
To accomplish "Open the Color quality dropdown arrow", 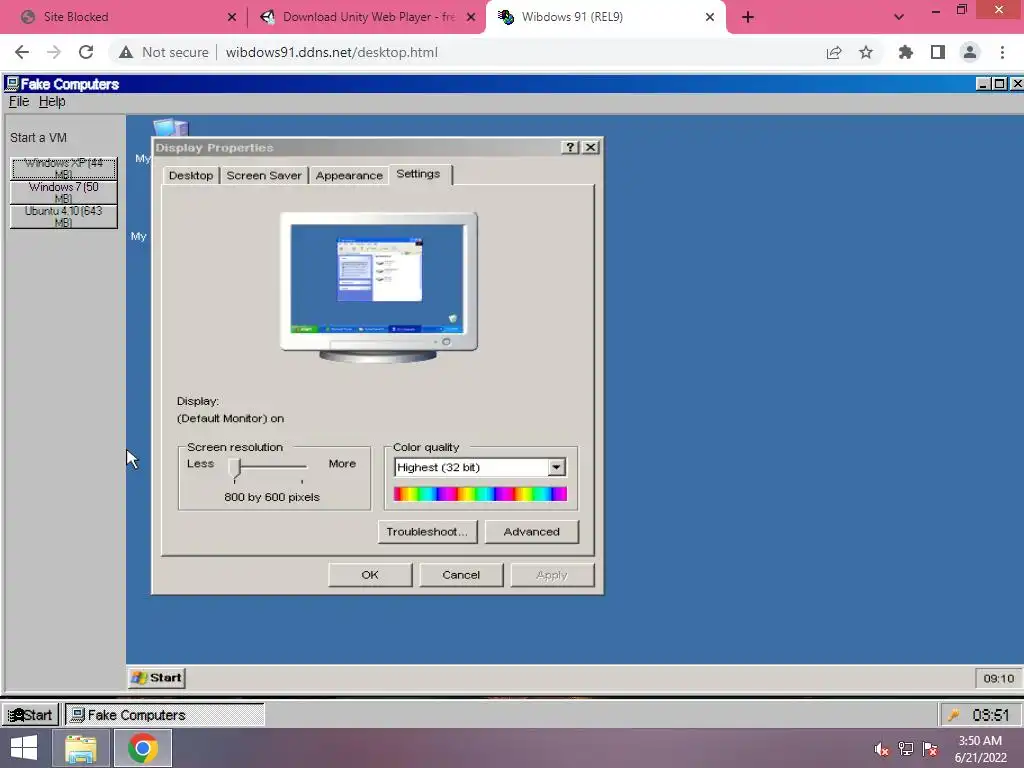I will (x=556, y=467).
